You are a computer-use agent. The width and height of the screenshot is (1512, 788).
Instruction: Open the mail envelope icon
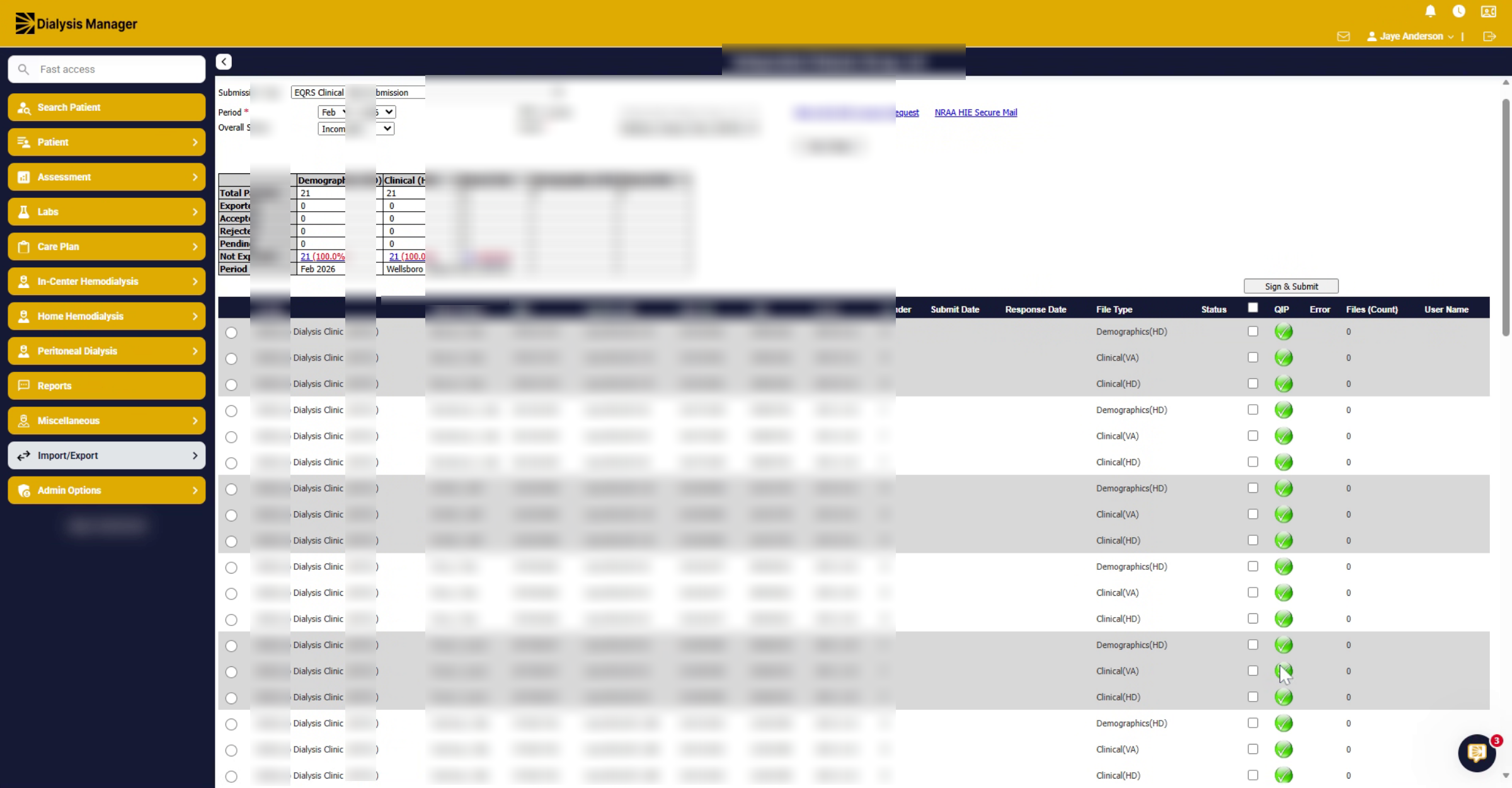[x=1343, y=37]
